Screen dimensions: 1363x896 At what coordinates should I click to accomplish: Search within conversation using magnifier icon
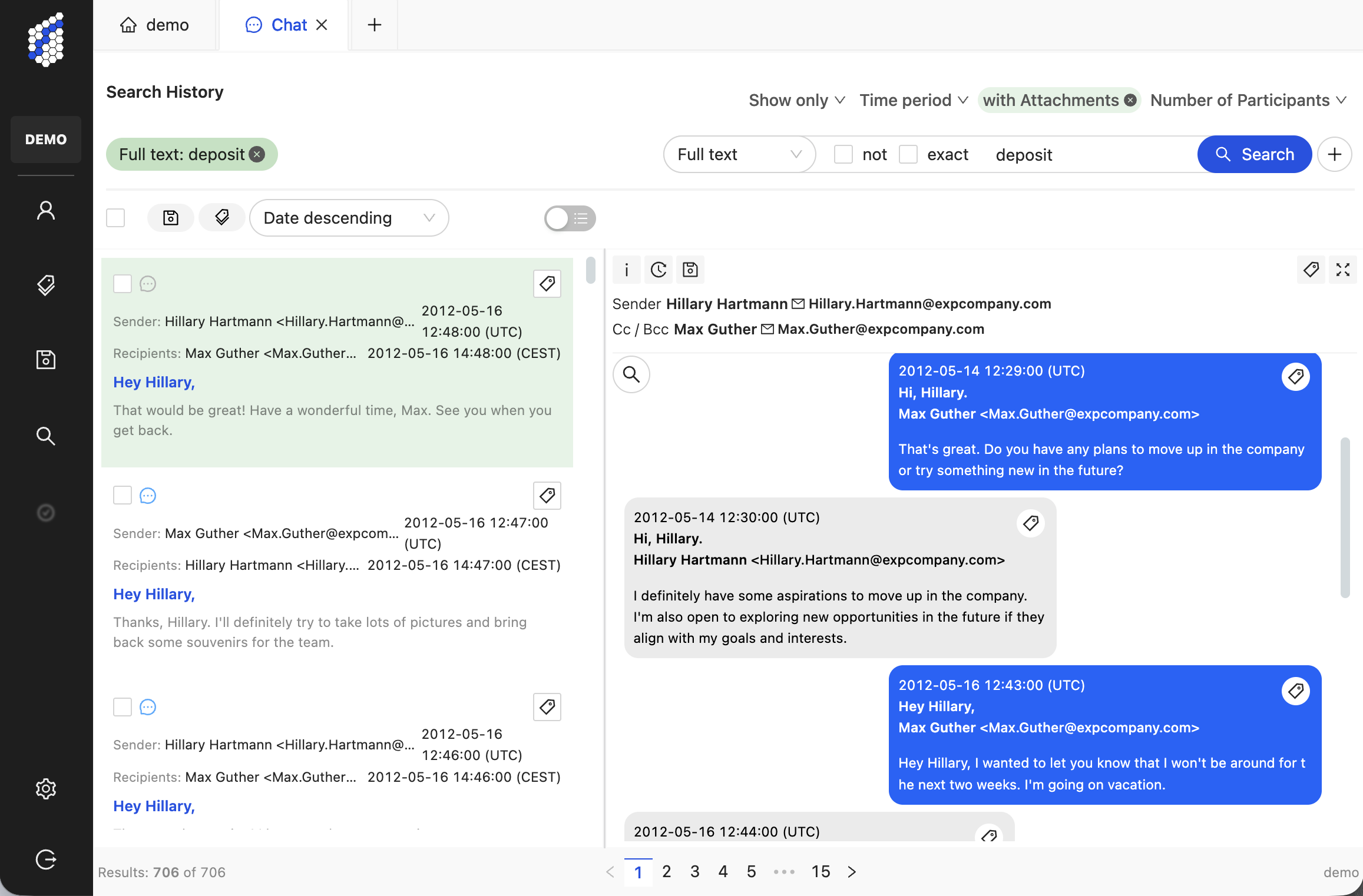point(631,374)
